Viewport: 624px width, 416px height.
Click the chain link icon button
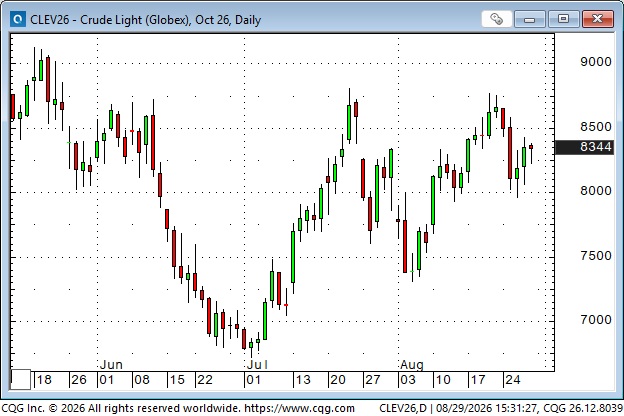[x=496, y=19]
